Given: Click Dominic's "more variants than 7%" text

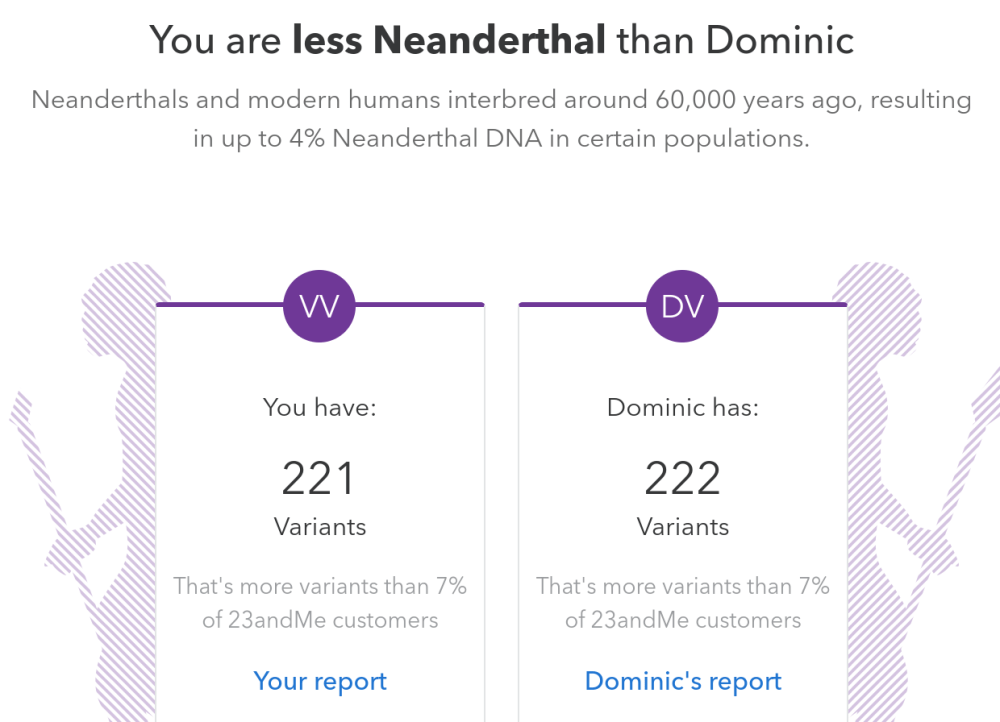Looking at the screenshot, I should tap(683, 603).
